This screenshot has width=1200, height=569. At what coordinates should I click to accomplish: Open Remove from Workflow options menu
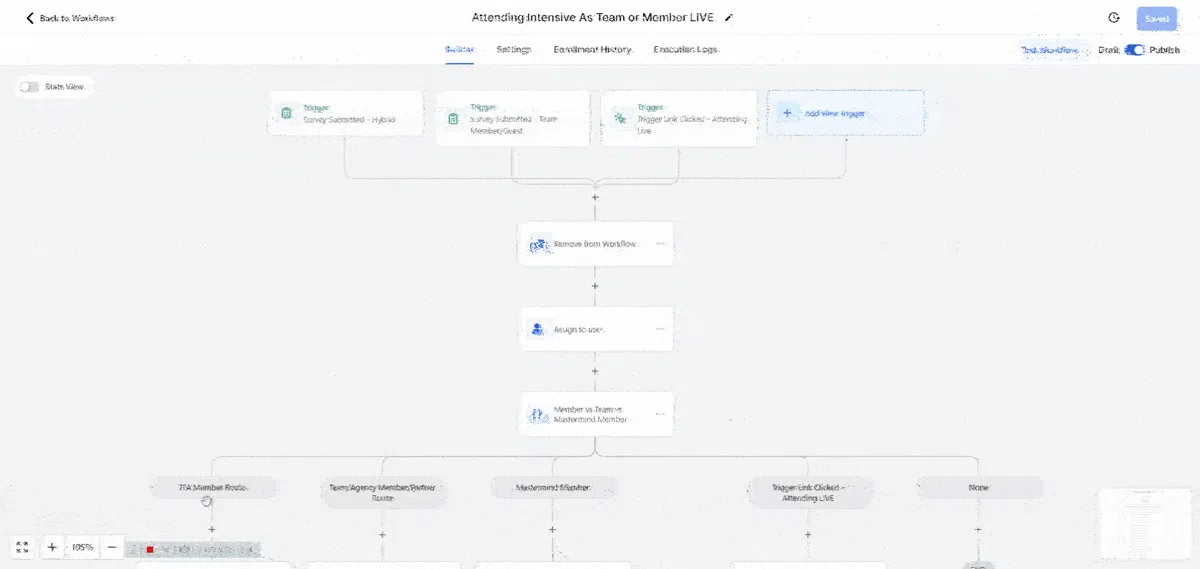coord(660,243)
